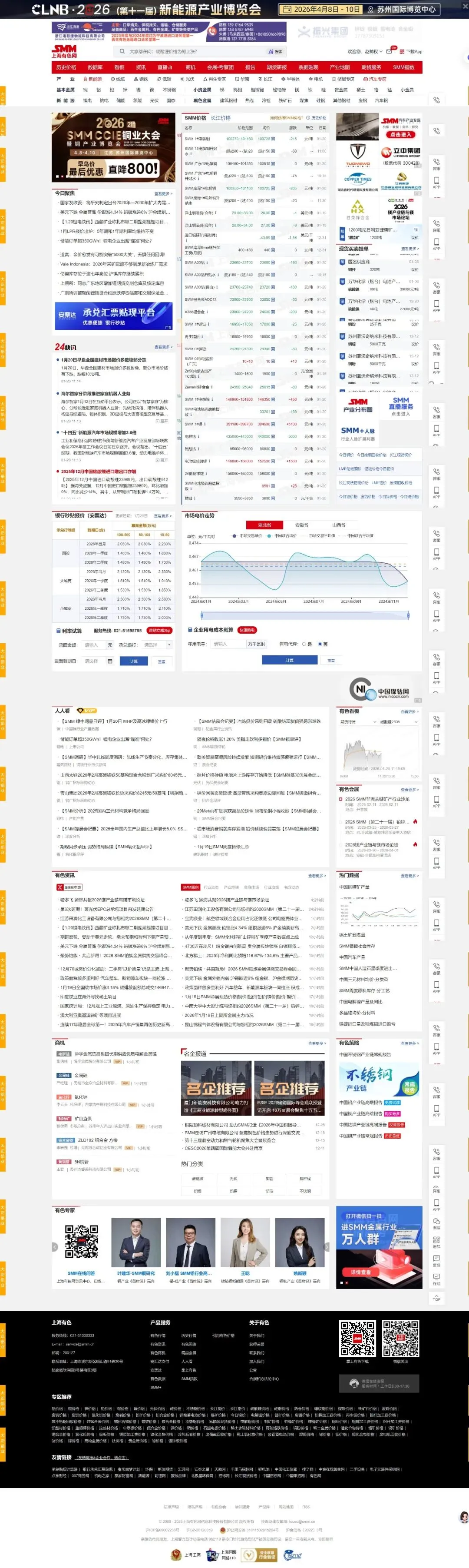This screenshot has width=469, height=1568.
Task: Expand 展开 under the 海尔智家 news item
Action: [x=161, y=421]
